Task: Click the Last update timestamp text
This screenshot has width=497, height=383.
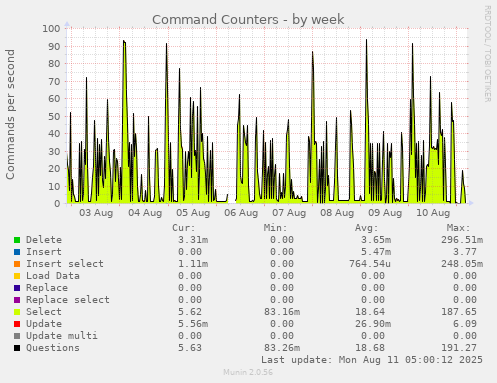Action: click(x=372, y=360)
